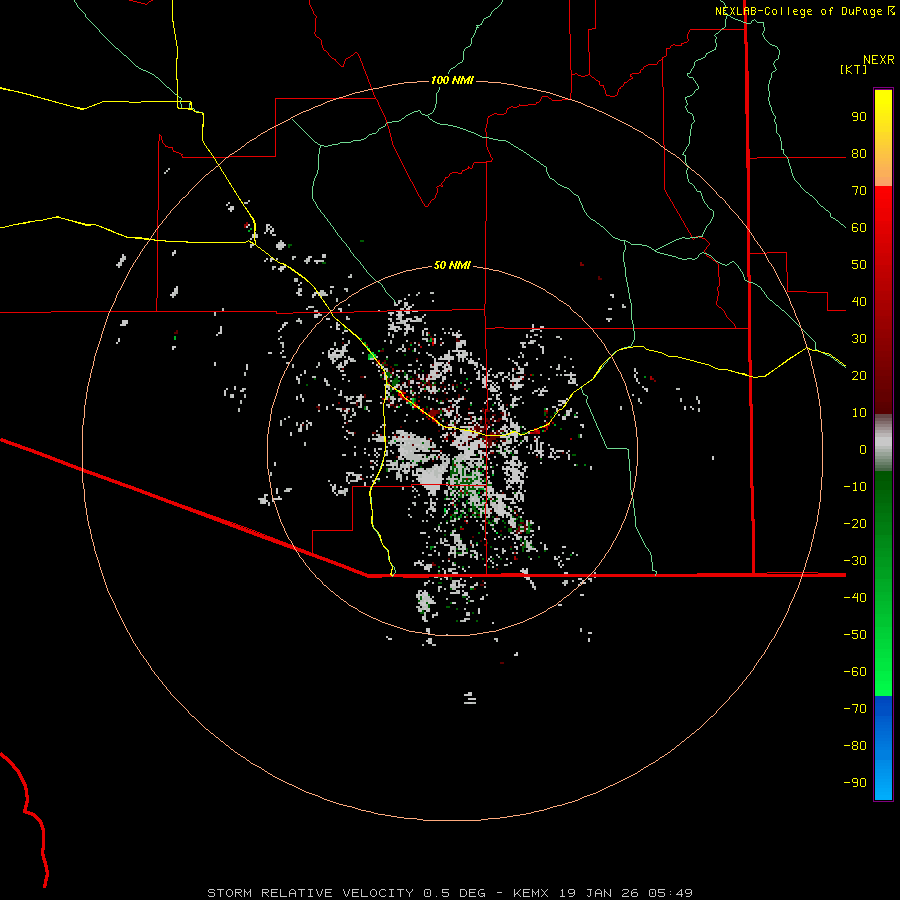This screenshot has height=900, width=900.
Task: Click the KEMX station identifier in caption
Action: 531,893
